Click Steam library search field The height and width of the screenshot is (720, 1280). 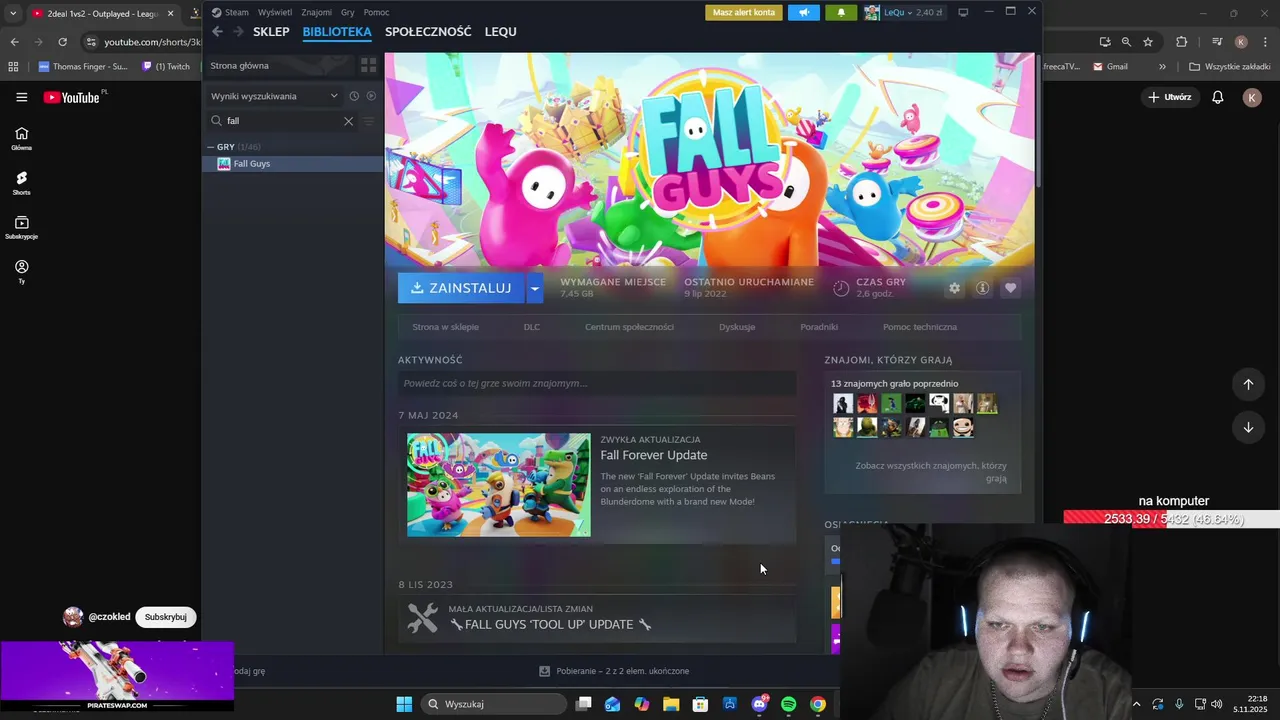click(x=283, y=121)
